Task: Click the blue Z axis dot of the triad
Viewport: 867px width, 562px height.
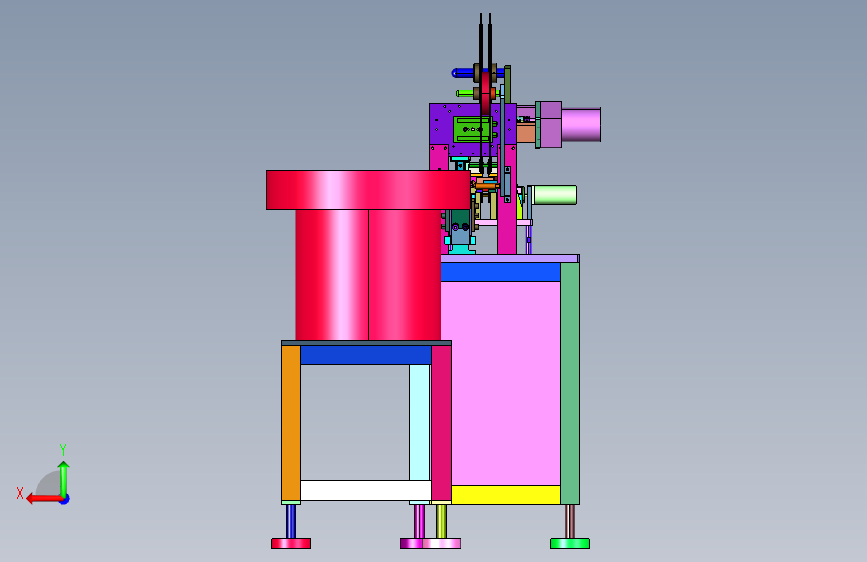Action: [65, 500]
